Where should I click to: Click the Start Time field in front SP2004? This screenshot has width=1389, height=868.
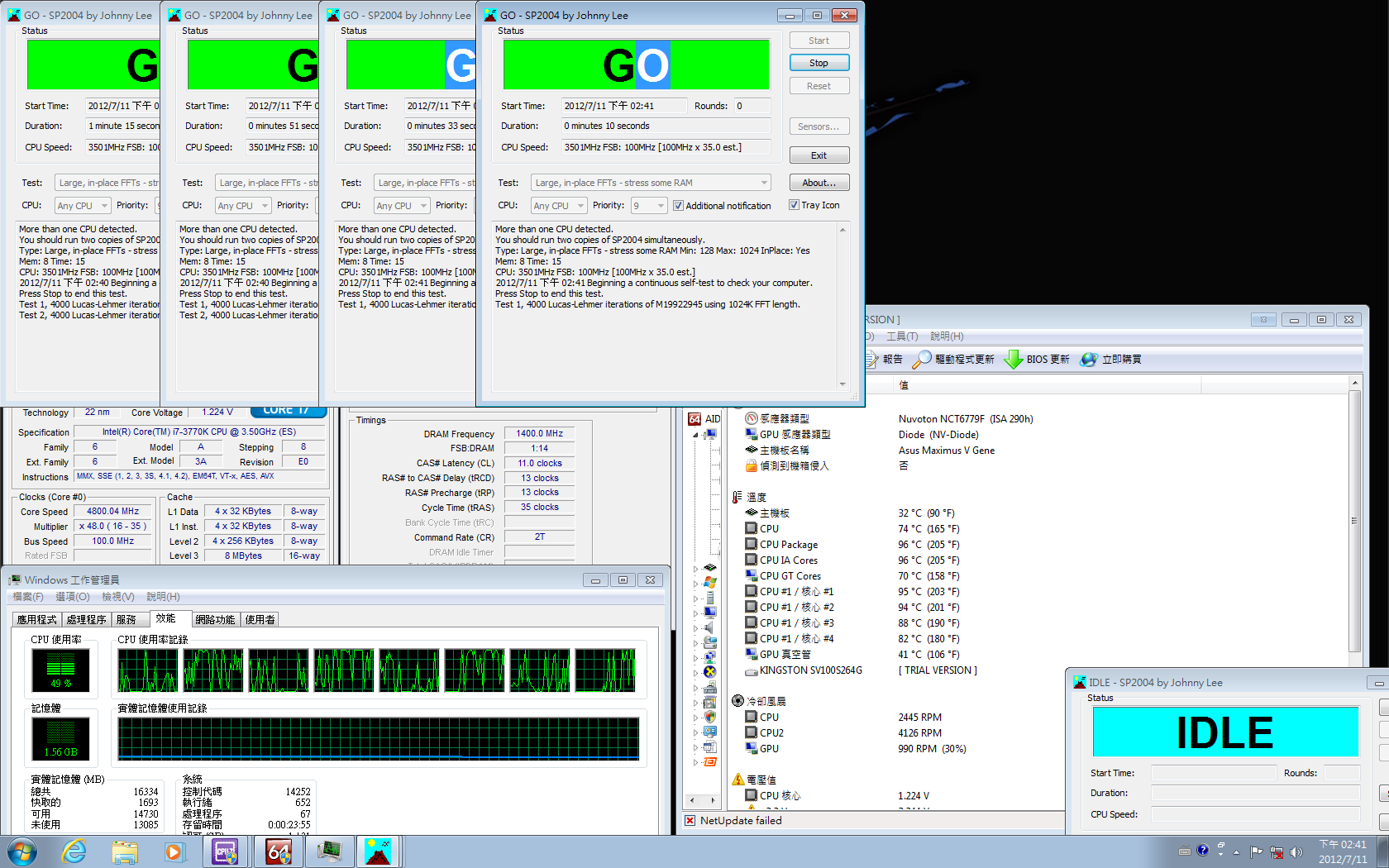[624, 106]
